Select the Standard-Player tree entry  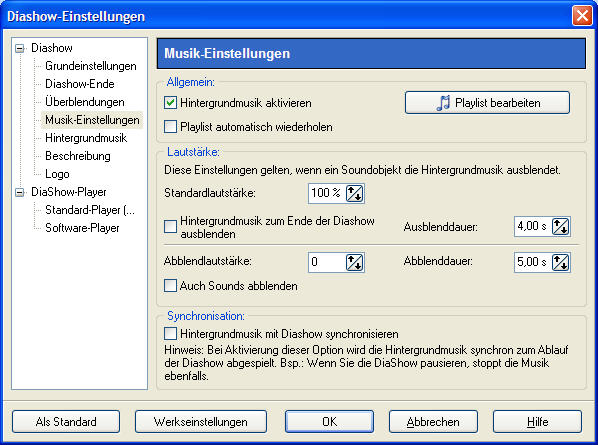pos(90,210)
